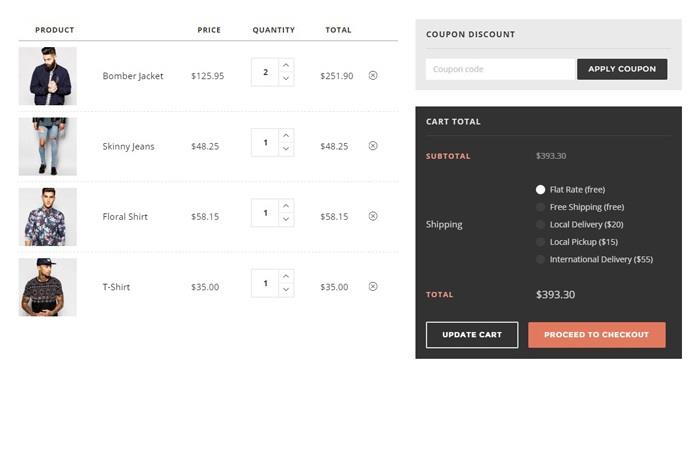Remove Bomber Jacket from the cart

point(373,75)
